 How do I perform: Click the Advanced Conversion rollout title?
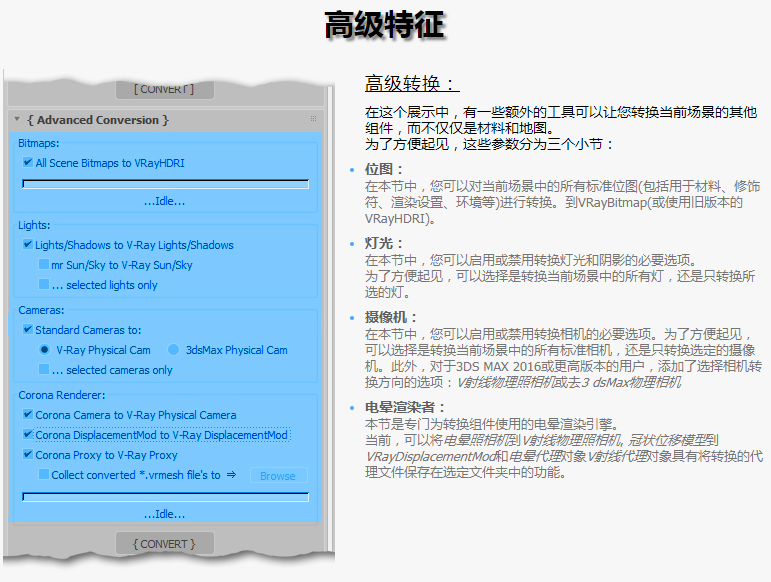pyautogui.click(x=98, y=120)
